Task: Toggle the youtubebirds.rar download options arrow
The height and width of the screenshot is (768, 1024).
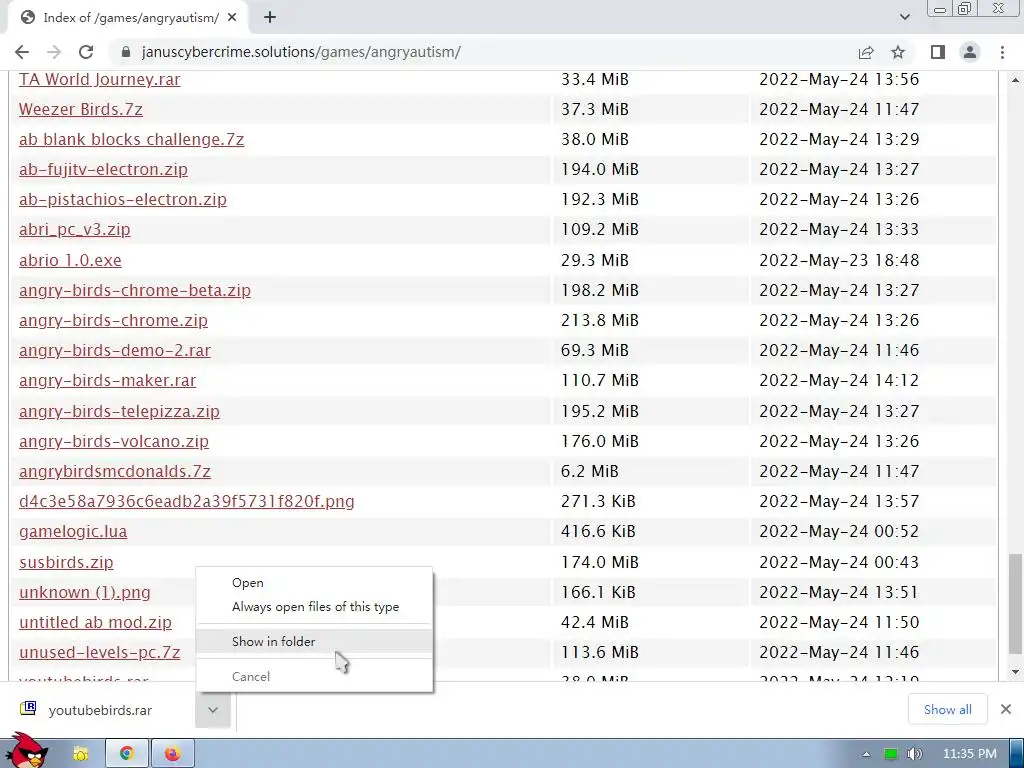Action: (213, 709)
